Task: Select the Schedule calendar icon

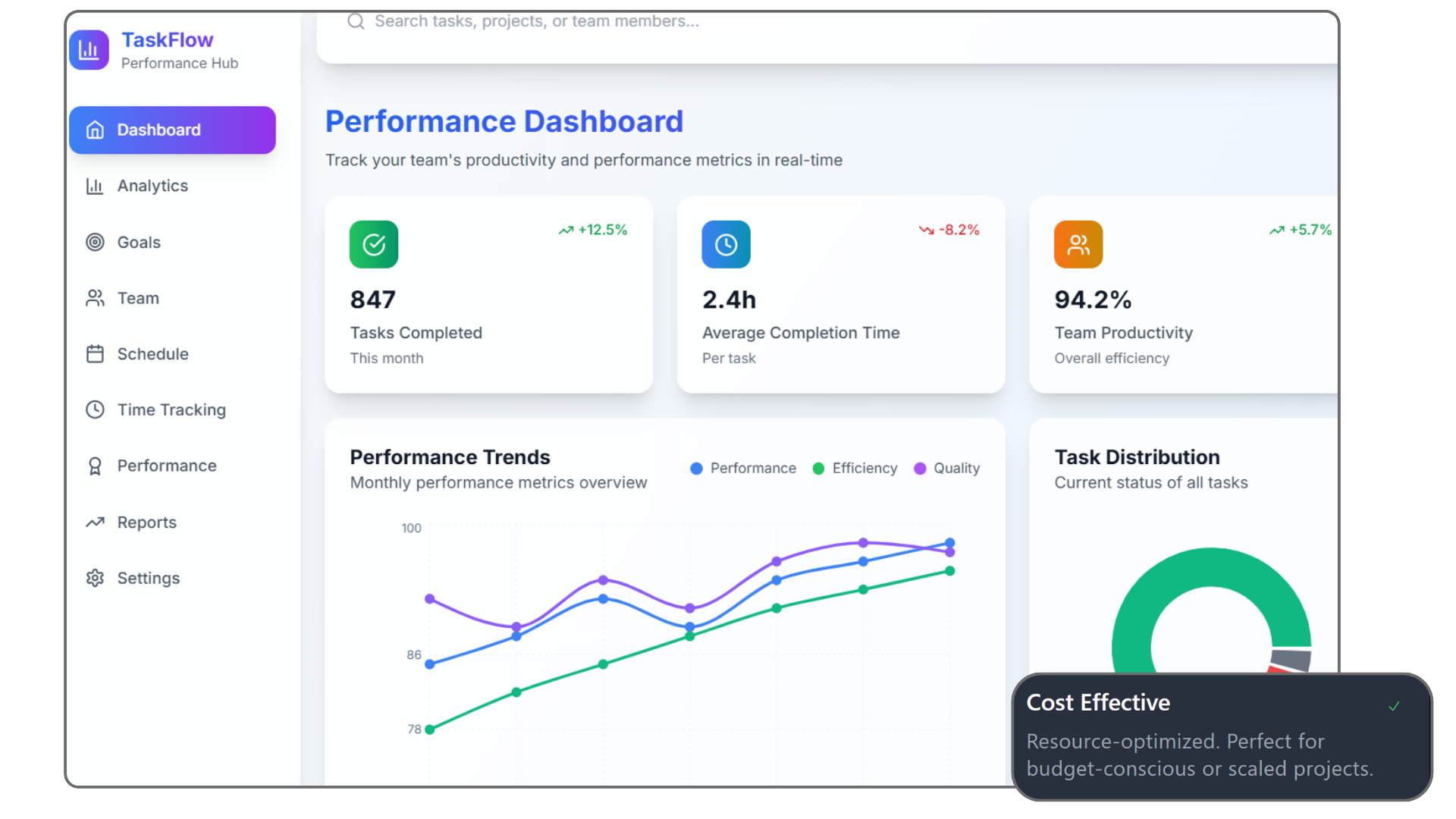Action: (95, 353)
